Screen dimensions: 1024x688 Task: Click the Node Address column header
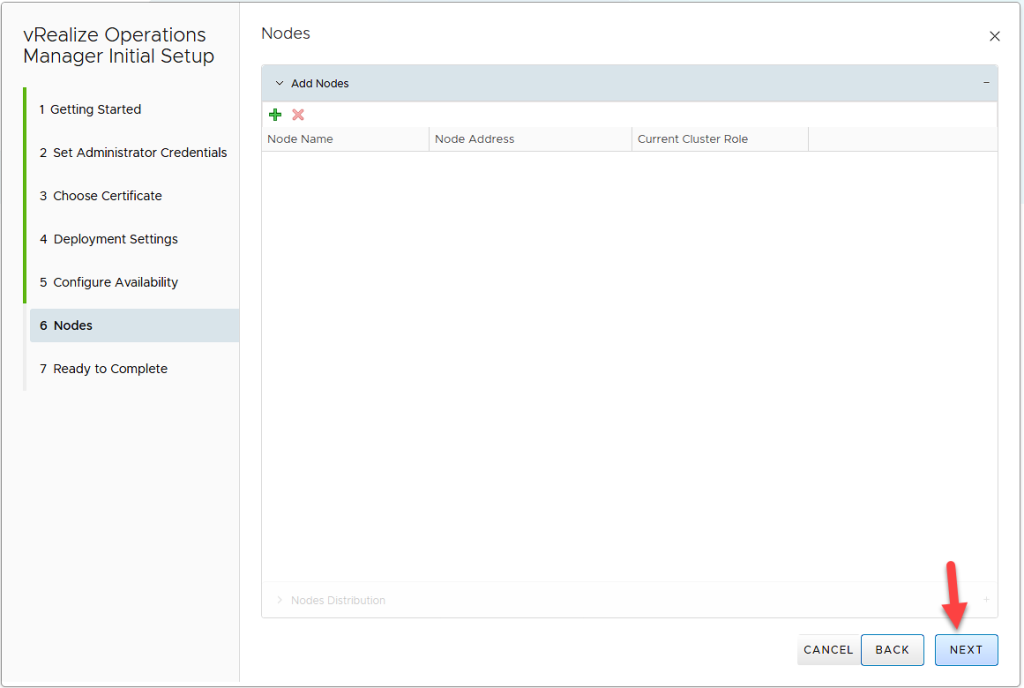475,139
